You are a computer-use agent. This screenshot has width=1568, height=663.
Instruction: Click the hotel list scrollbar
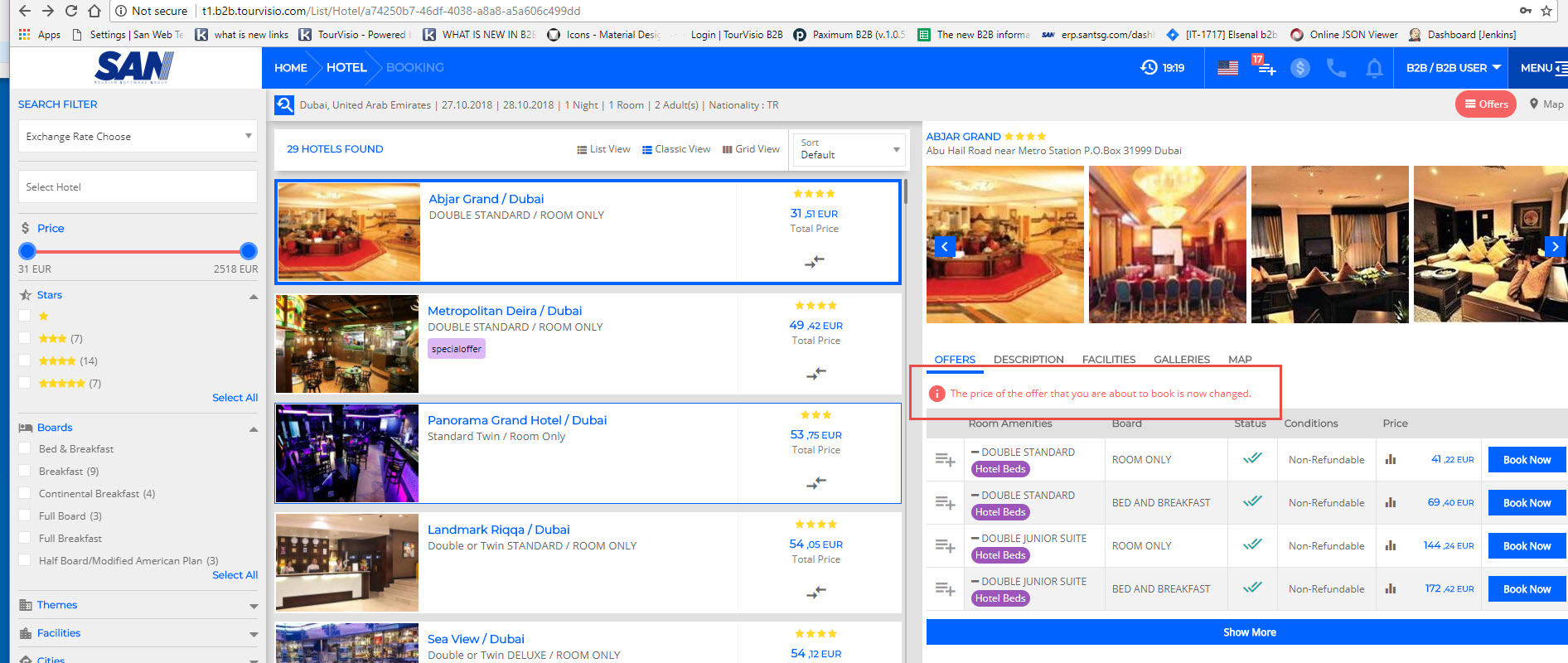tap(906, 191)
